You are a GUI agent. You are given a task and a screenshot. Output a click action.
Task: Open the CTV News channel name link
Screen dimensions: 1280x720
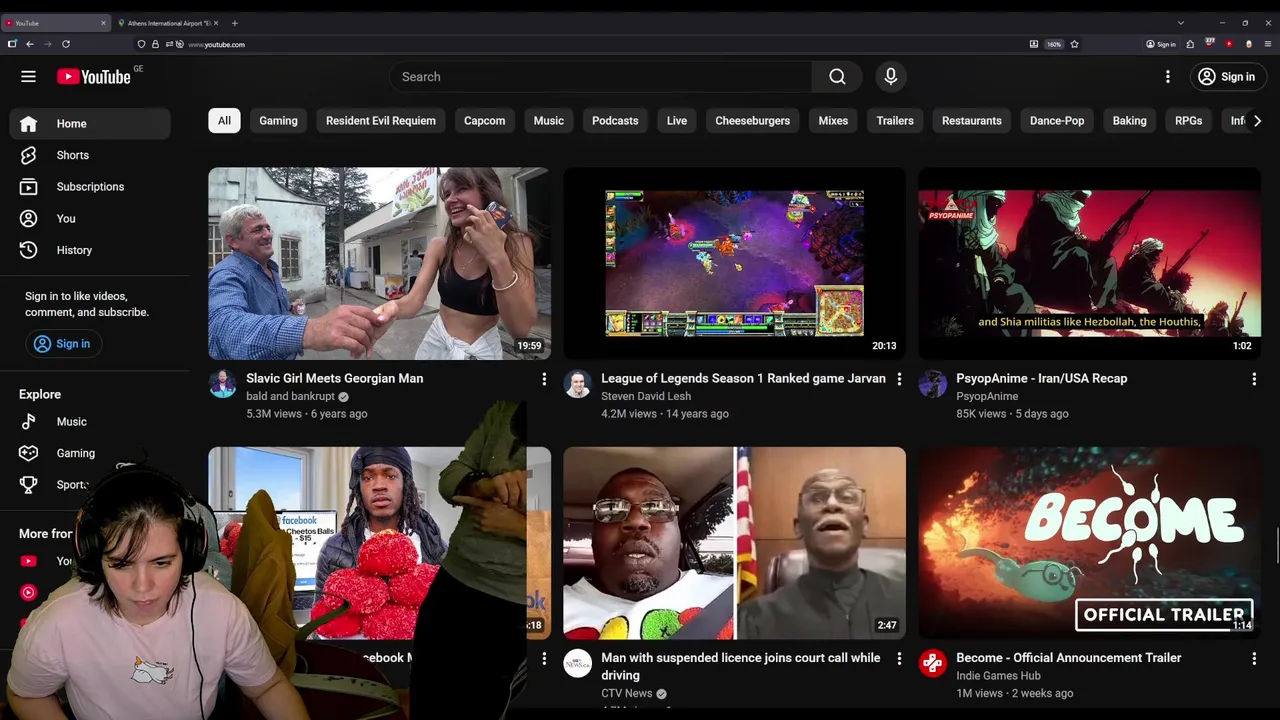click(x=627, y=693)
